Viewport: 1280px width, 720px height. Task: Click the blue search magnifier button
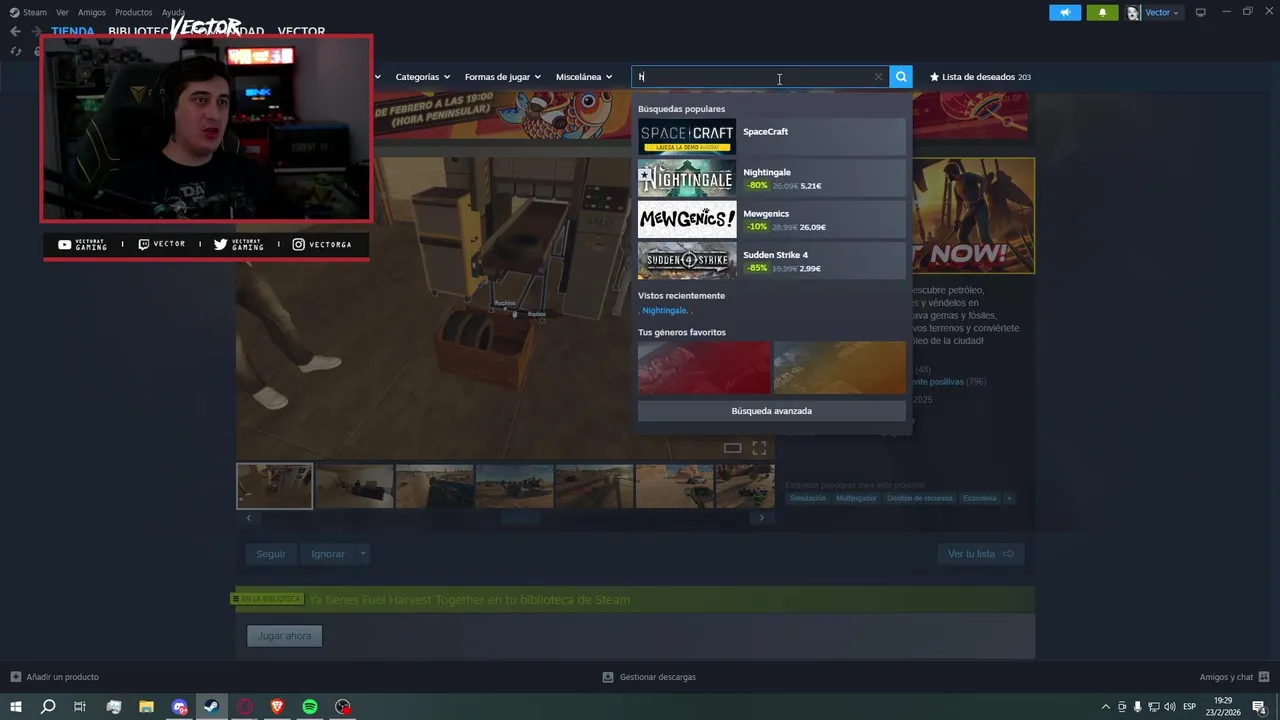901,77
